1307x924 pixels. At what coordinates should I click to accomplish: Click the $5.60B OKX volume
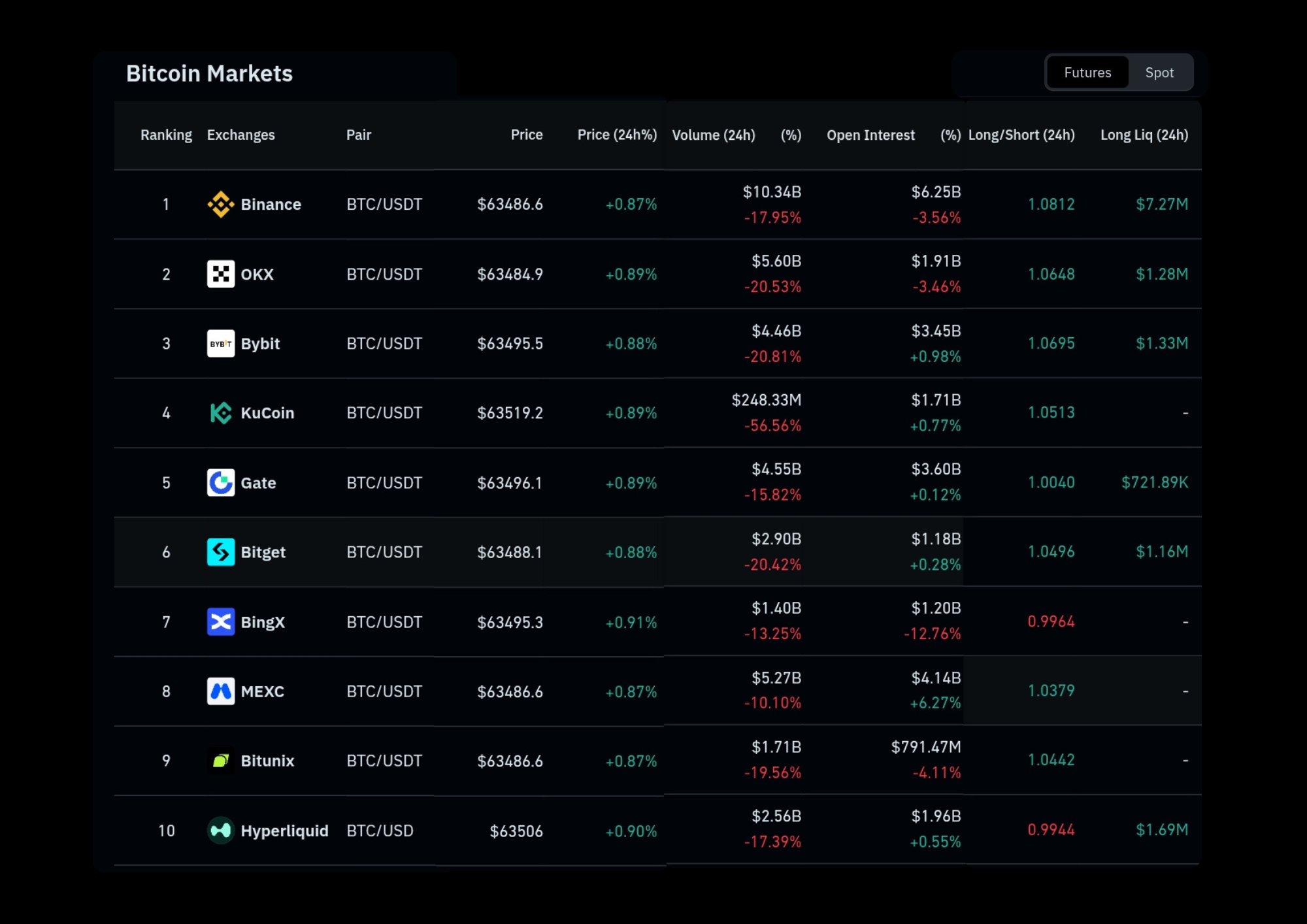[776, 261]
